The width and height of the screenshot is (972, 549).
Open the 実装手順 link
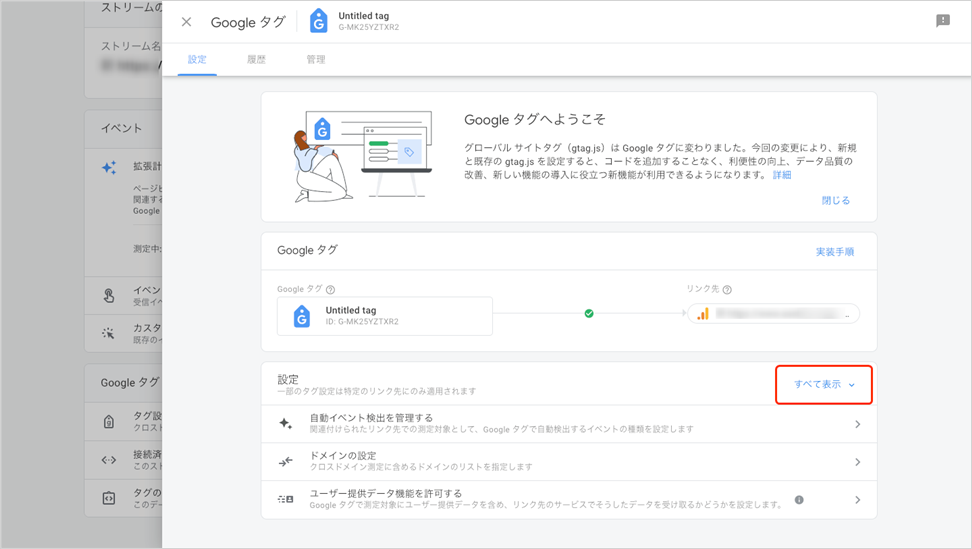pos(834,252)
